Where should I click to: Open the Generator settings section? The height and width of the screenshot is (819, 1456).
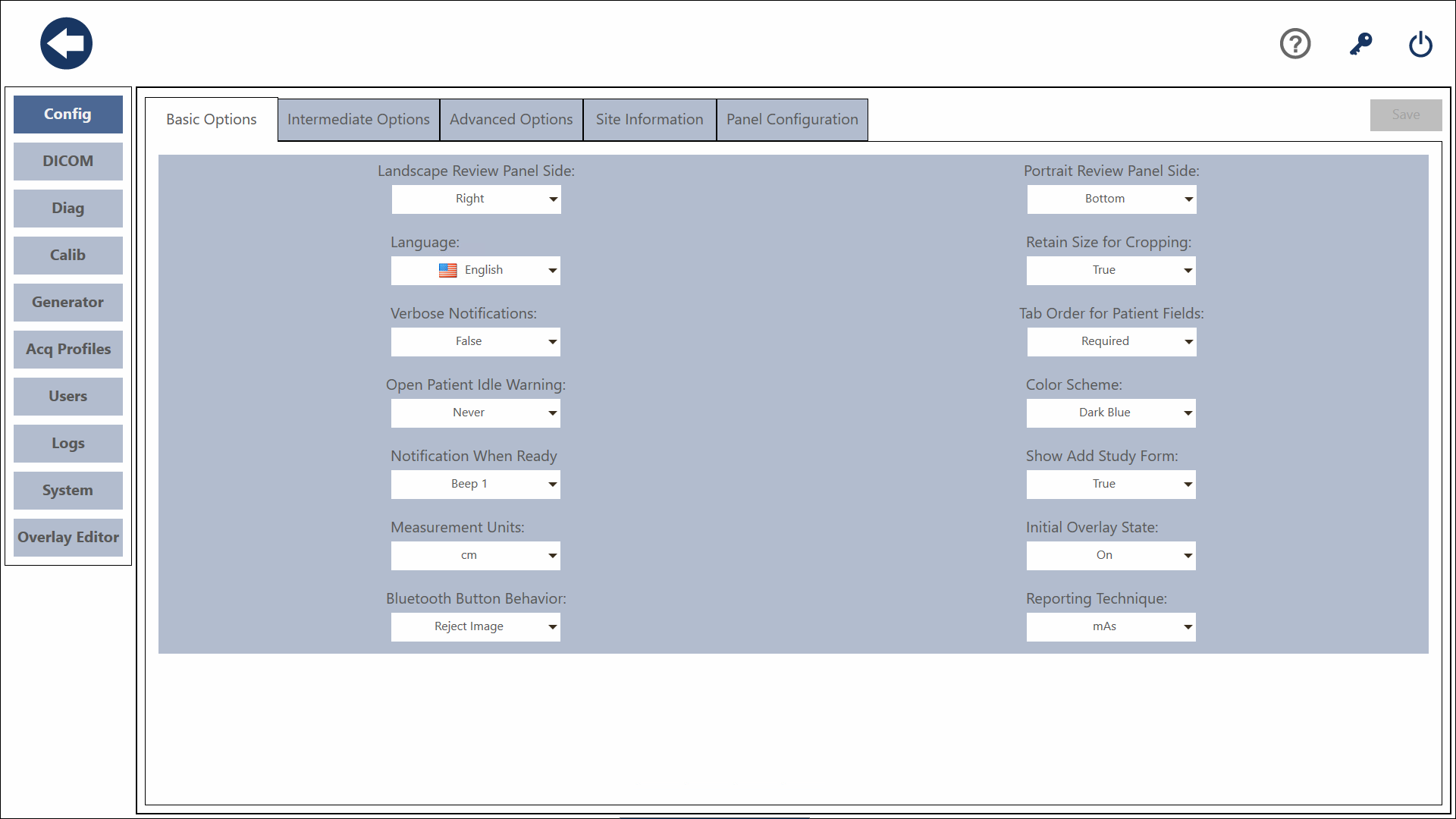click(68, 303)
